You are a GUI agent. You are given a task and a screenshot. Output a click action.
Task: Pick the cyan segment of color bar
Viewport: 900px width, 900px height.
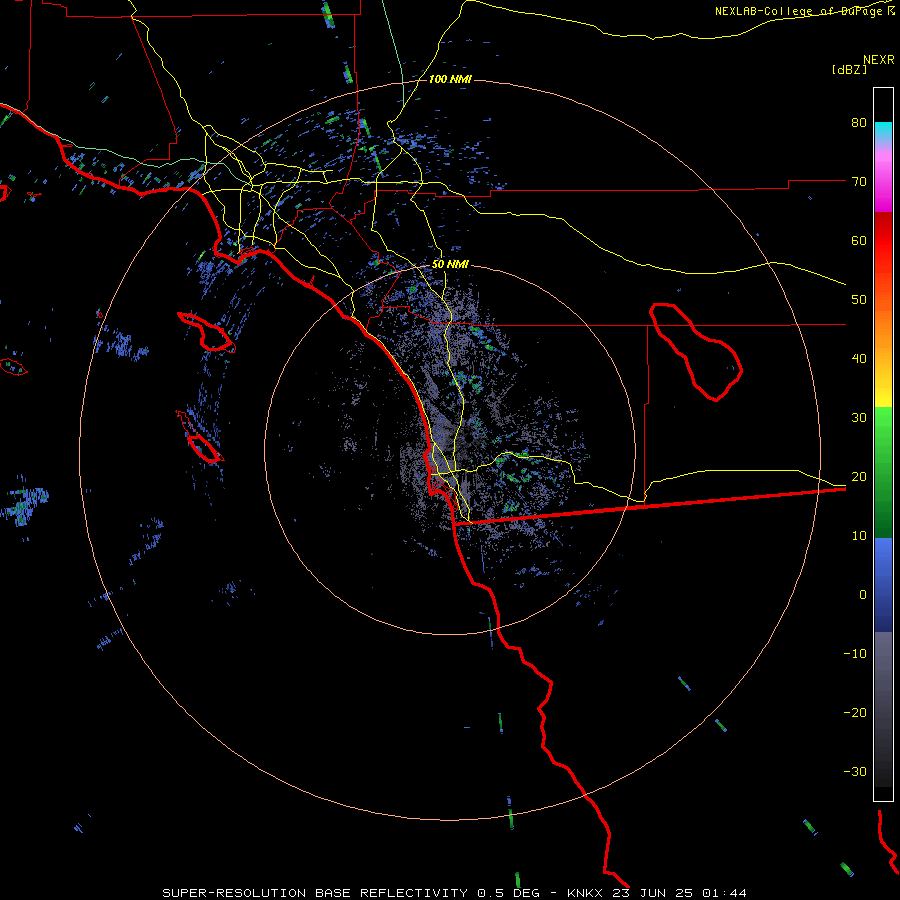pos(883,131)
